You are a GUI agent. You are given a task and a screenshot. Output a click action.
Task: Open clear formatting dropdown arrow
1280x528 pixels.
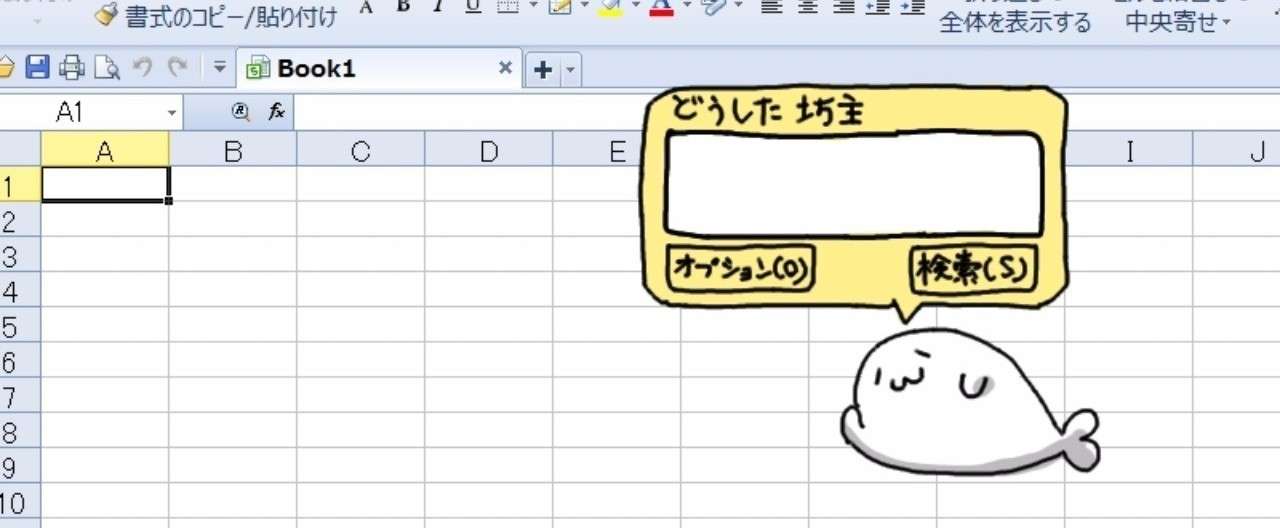pyautogui.click(x=738, y=6)
